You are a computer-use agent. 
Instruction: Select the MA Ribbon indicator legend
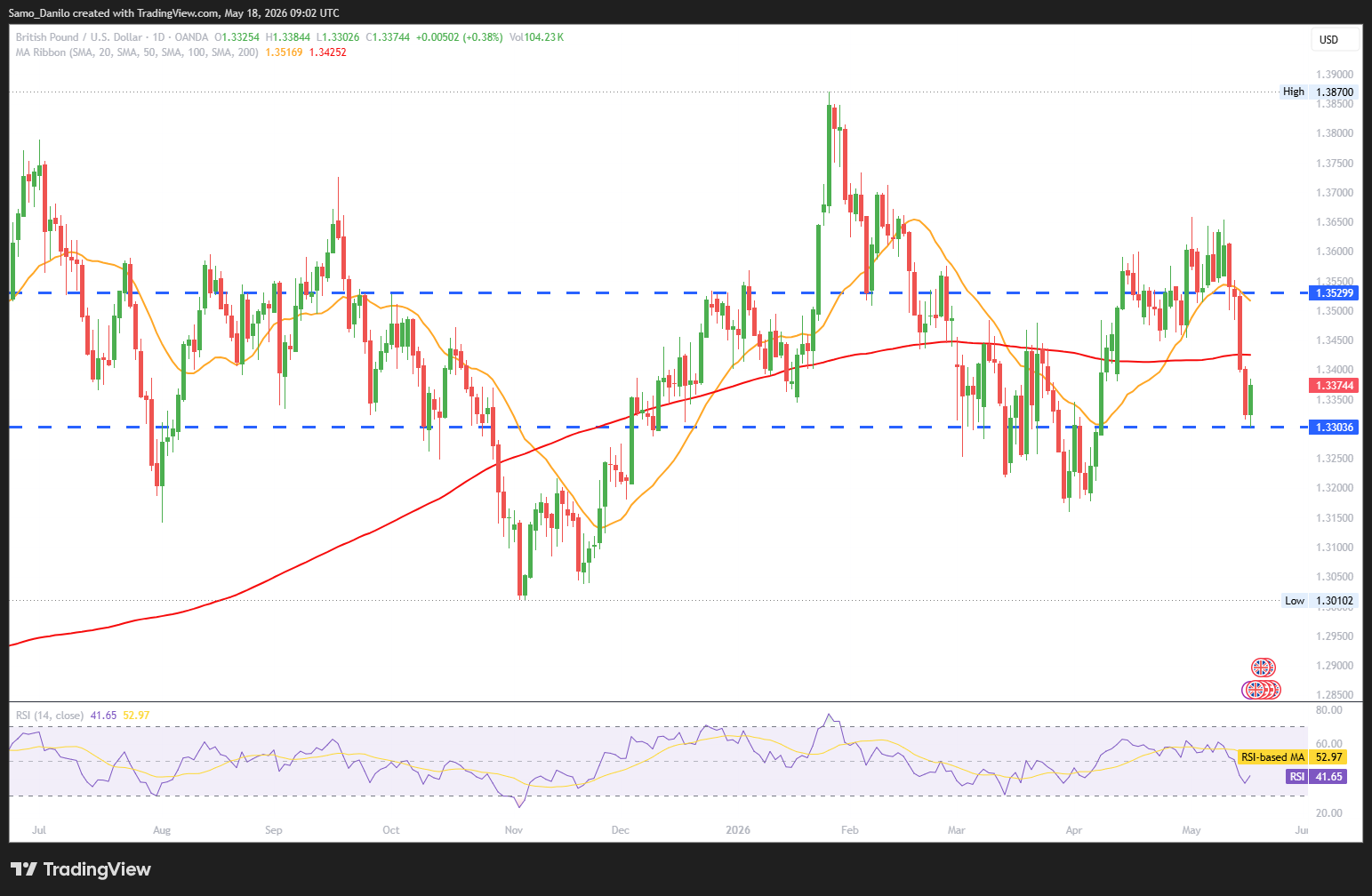coord(137,52)
